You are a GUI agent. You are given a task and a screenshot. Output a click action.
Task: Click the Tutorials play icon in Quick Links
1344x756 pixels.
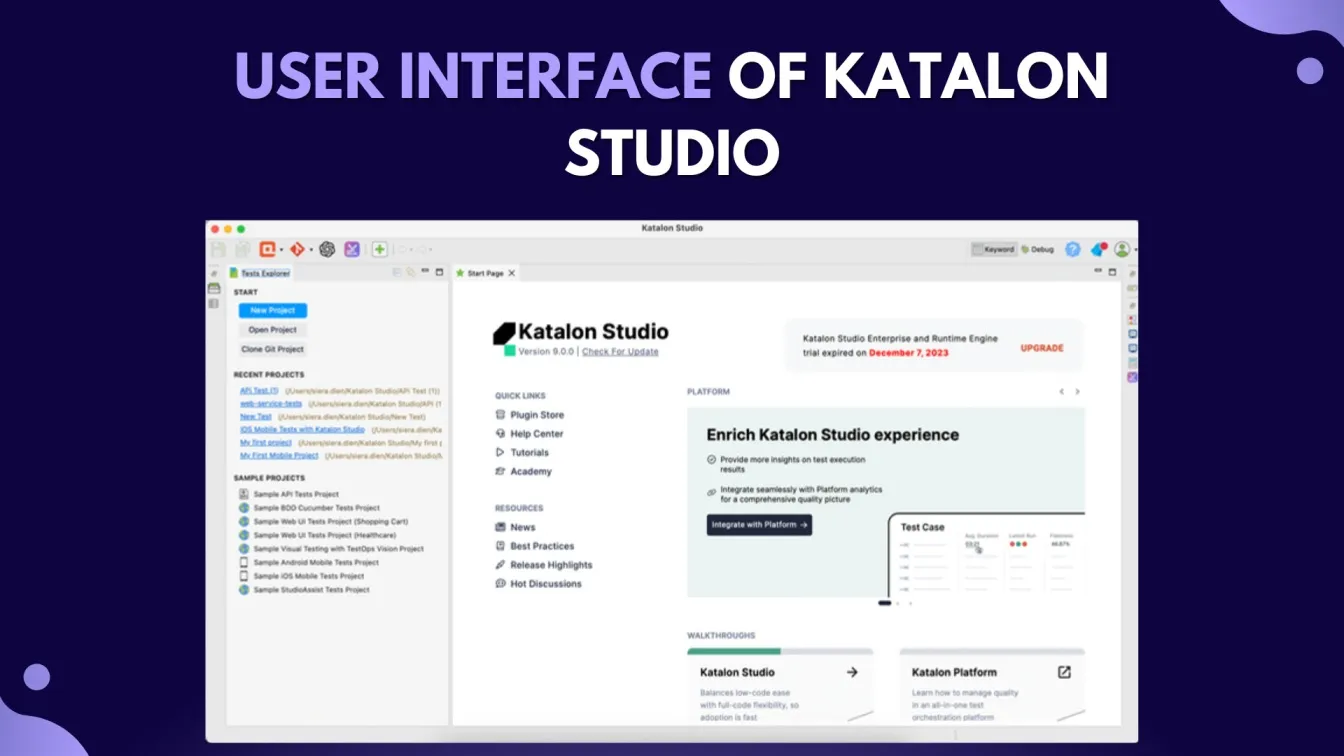point(500,453)
